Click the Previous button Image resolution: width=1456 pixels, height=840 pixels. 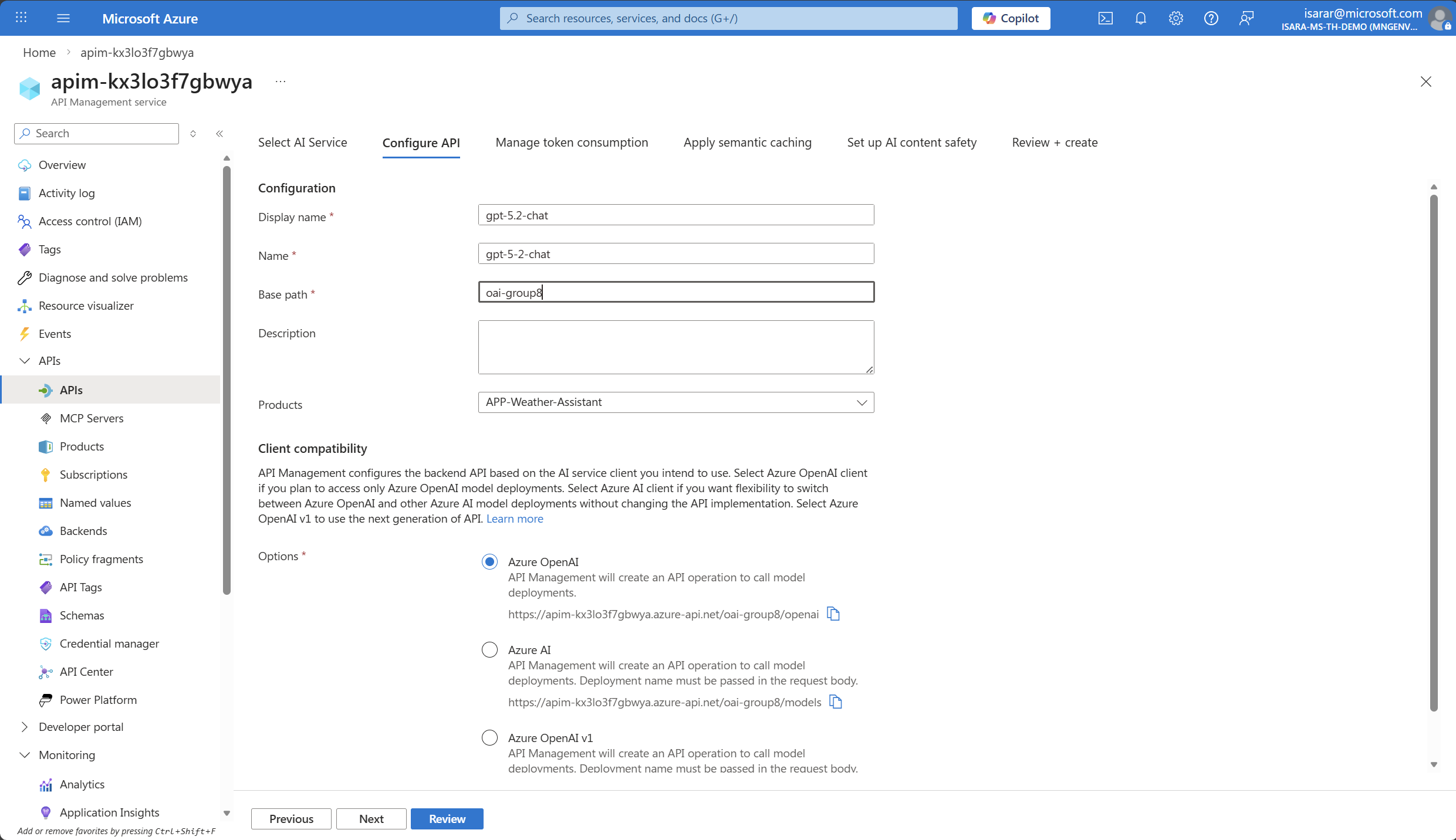point(291,819)
